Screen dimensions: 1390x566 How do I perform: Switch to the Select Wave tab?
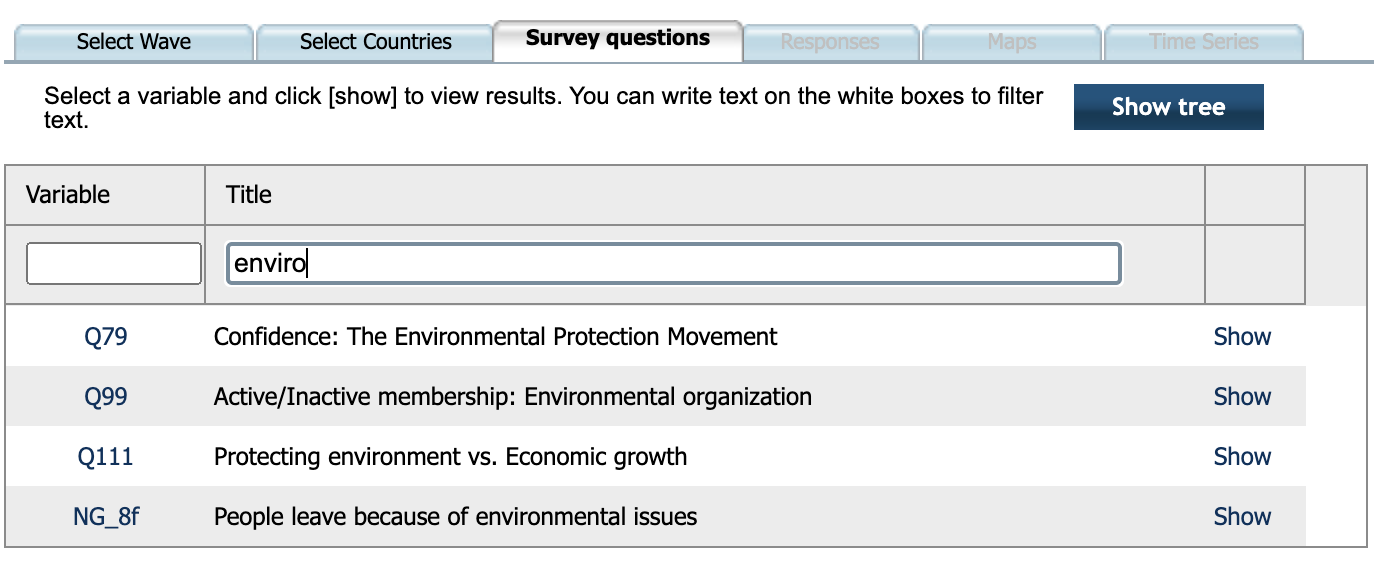(133, 42)
